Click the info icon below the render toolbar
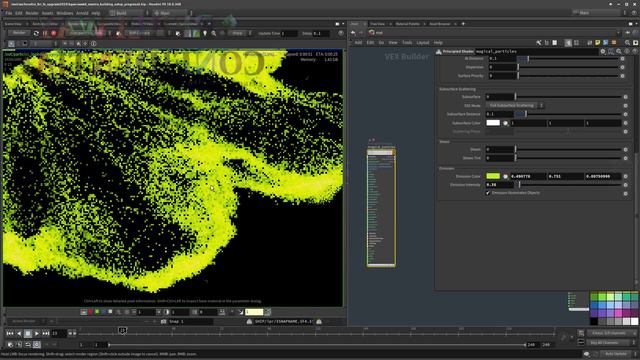The width and height of the screenshot is (640, 360). (93, 43)
